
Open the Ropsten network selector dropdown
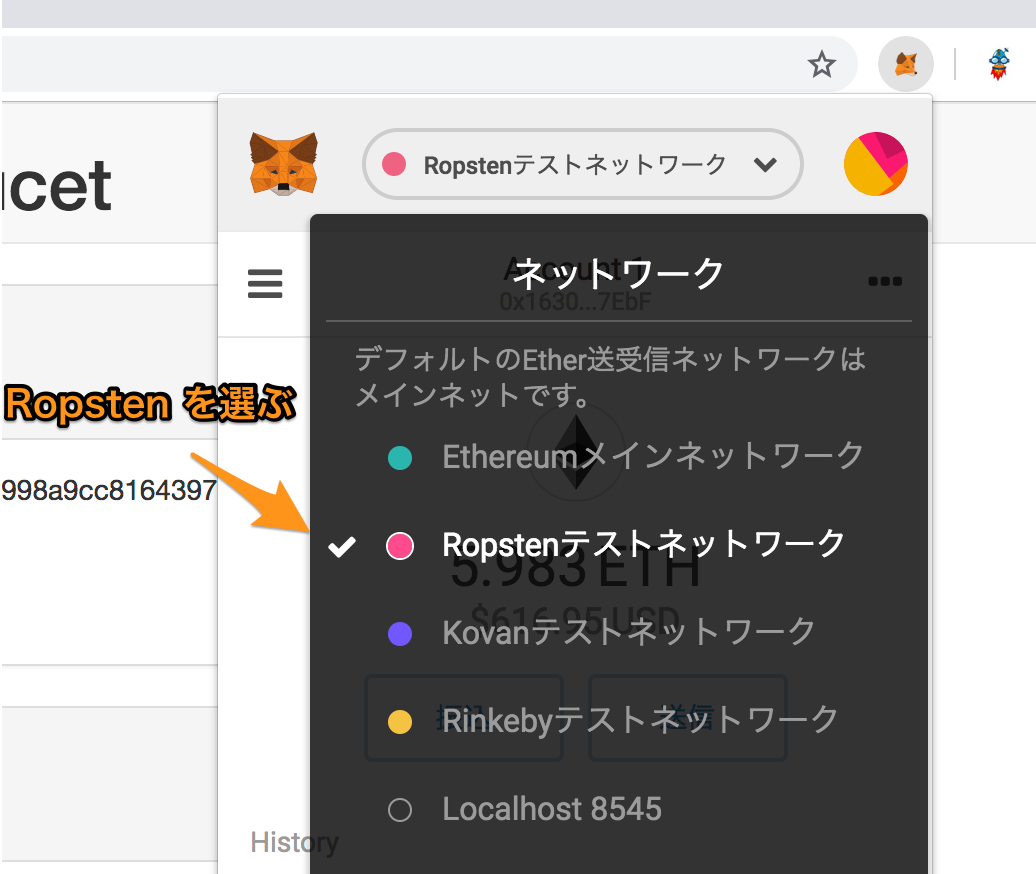(x=582, y=164)
